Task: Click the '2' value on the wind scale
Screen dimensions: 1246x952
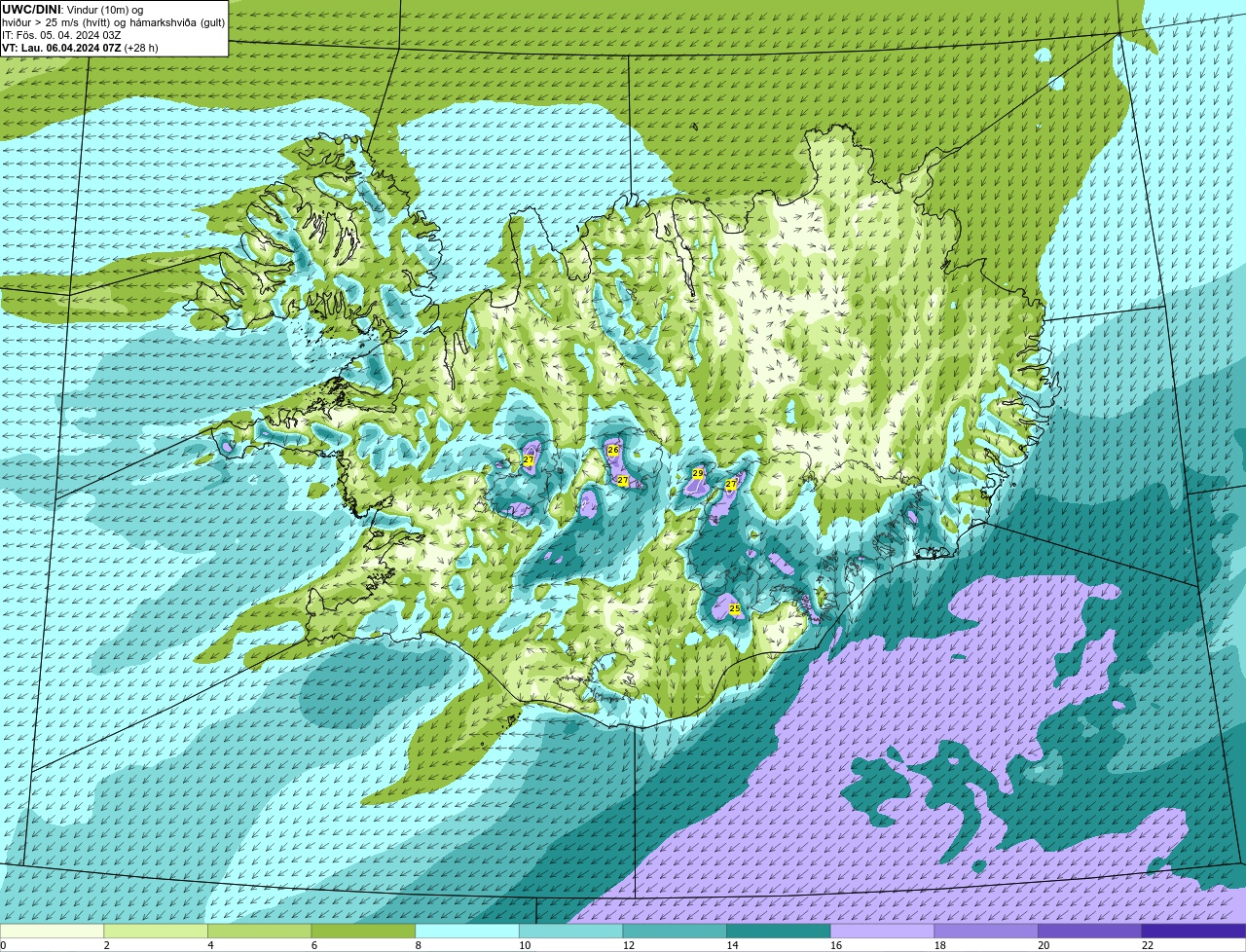Action: [x=106, y=945]
